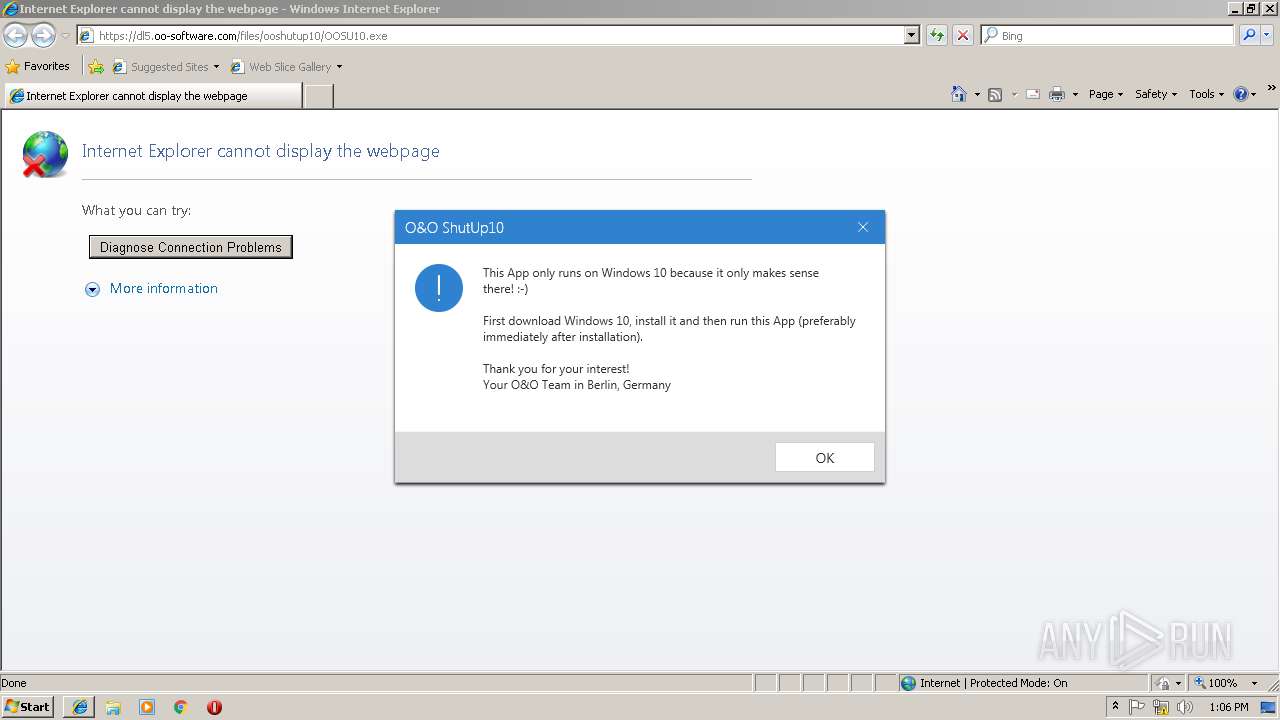This screenshot has height=720, width=1280.
Task: Click the Print icon
Action: tap(1057, 94)
